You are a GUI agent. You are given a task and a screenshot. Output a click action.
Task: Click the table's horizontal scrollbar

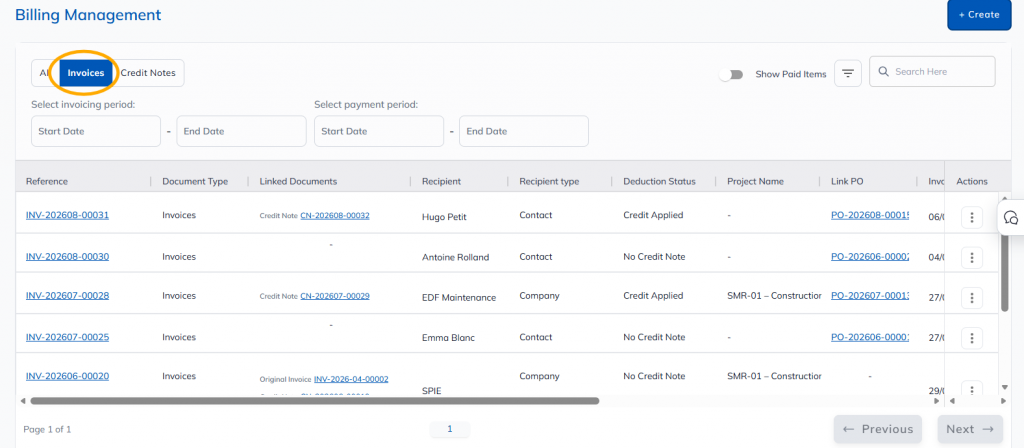click(314, 401)
